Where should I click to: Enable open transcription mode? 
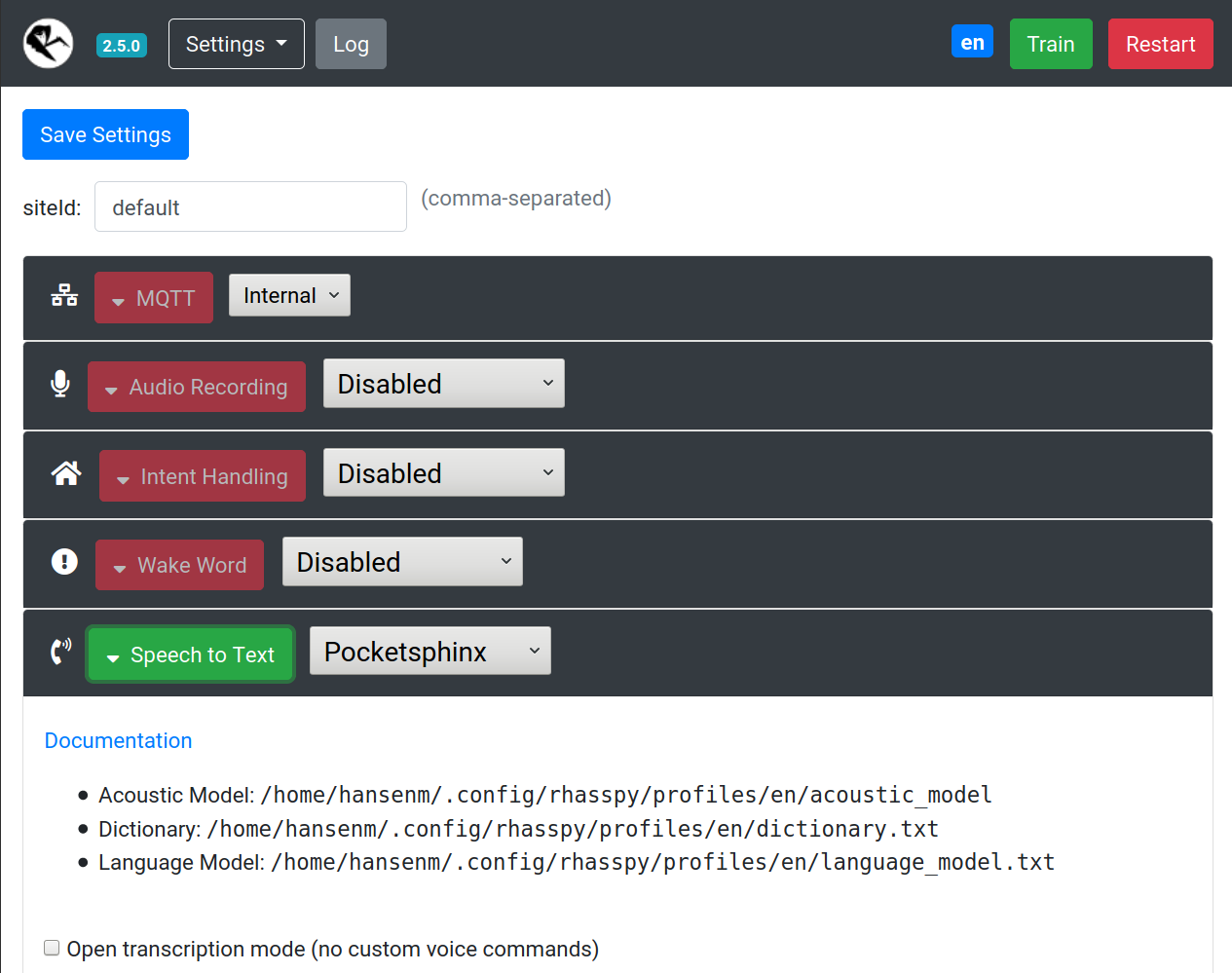tap(51, 947)
